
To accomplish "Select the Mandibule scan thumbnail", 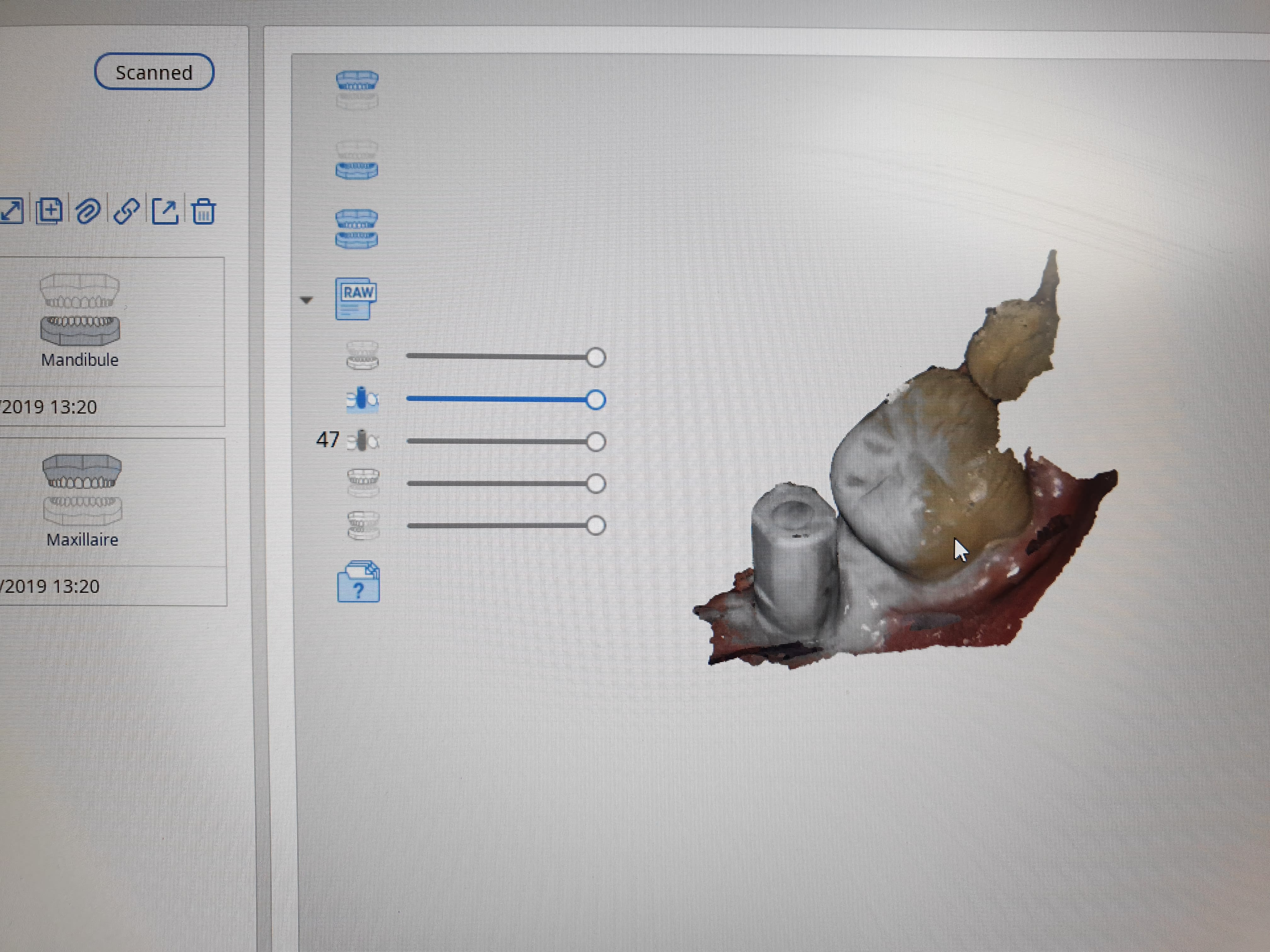I will (80, 310).
